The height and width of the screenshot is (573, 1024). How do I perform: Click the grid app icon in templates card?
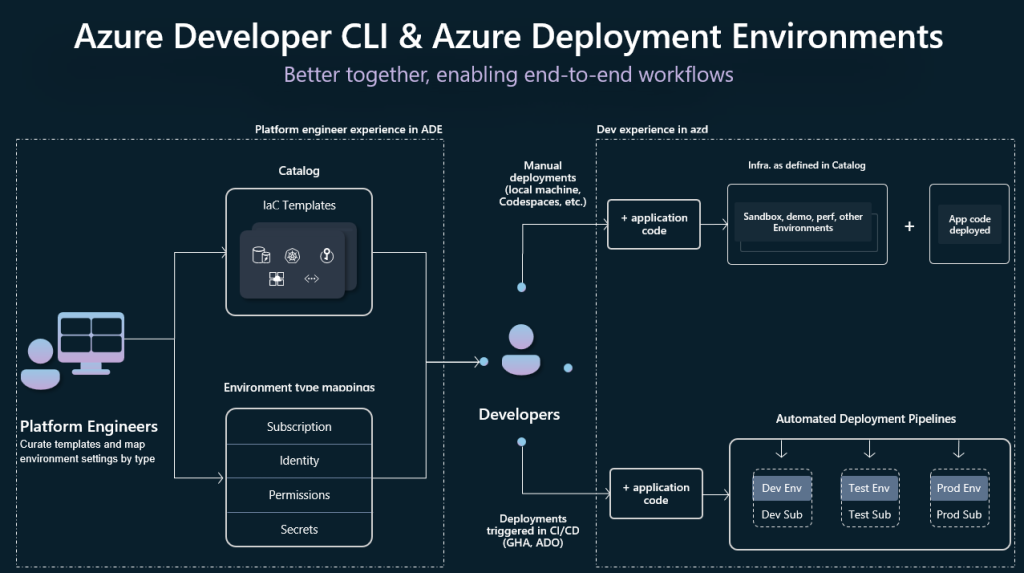pyautogui.click(x=276, y=279)
